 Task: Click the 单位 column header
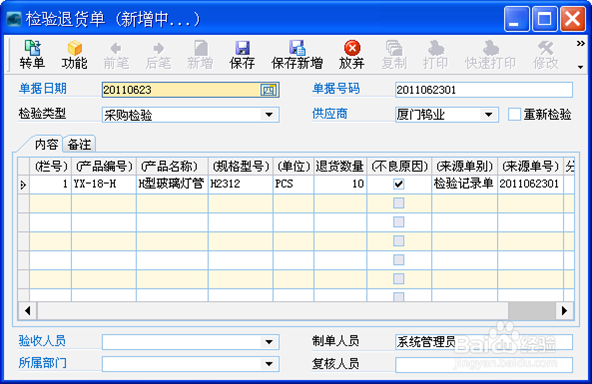[293, 166]
